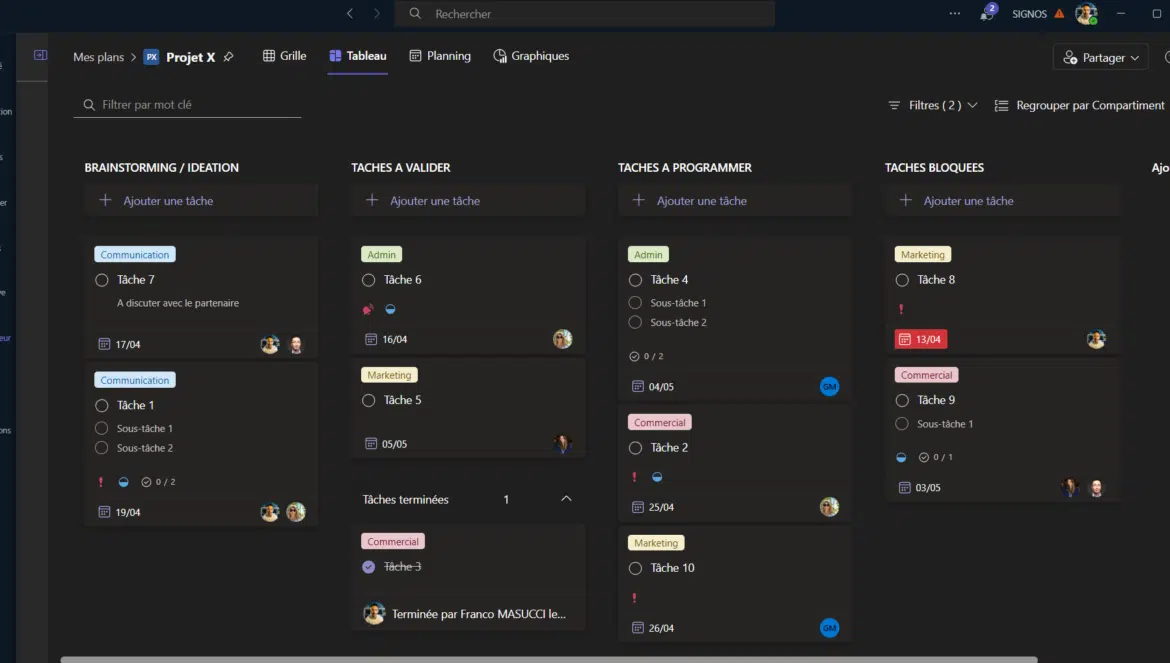The width and height of the screenshot is (1170, 663).
Task: Click the sidebar collapse icon beside Mes plans
Action: pos(40,56)
